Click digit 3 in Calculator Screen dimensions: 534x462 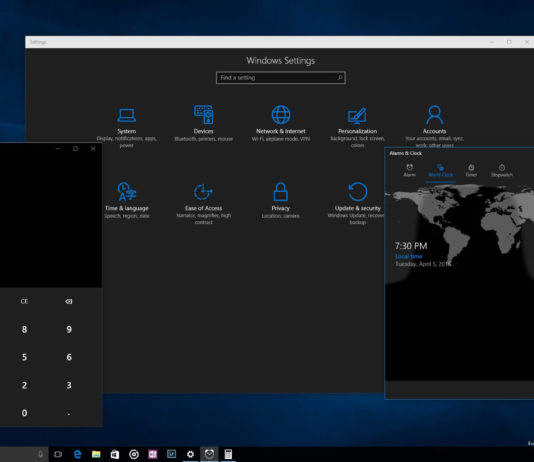[69, 385]
